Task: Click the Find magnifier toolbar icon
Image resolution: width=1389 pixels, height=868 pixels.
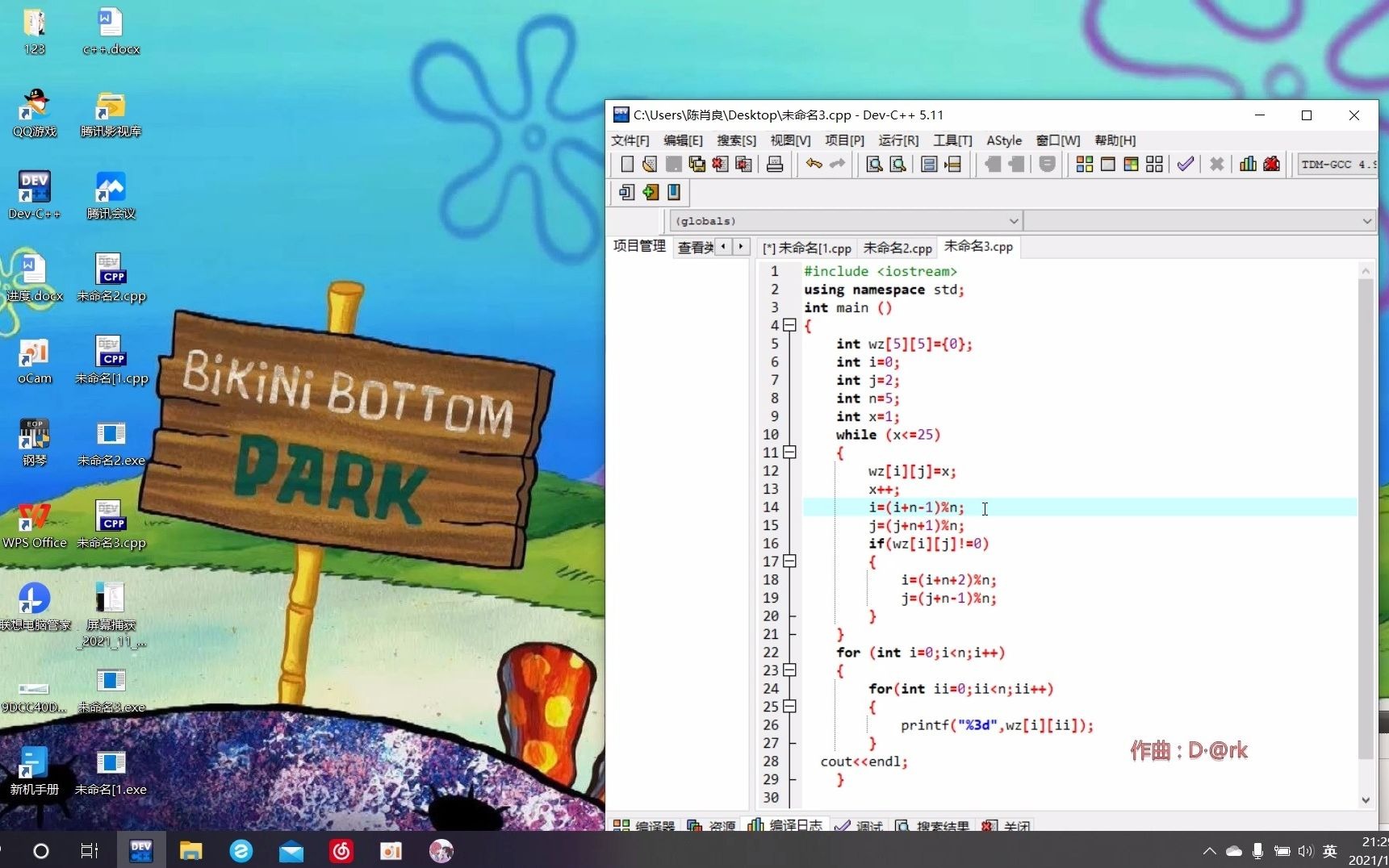Action: [874, 165]
